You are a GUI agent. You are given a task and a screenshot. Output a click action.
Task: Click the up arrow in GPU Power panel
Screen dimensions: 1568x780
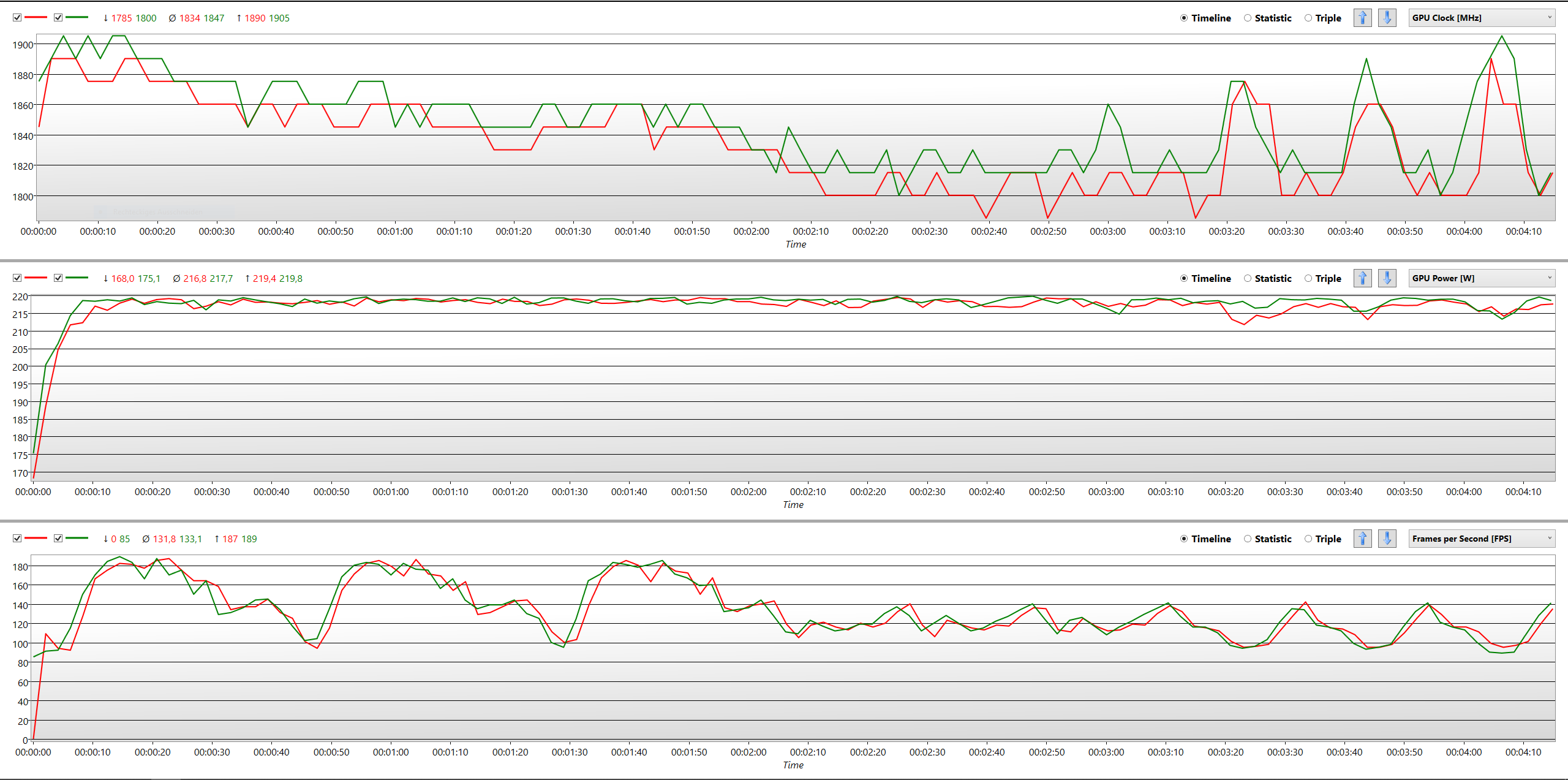pyautogui.click(x=1362, y=278)
